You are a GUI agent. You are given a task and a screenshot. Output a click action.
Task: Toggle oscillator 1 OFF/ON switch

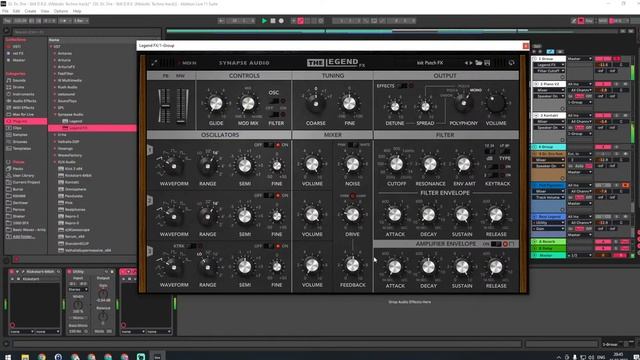coord(269,145)
